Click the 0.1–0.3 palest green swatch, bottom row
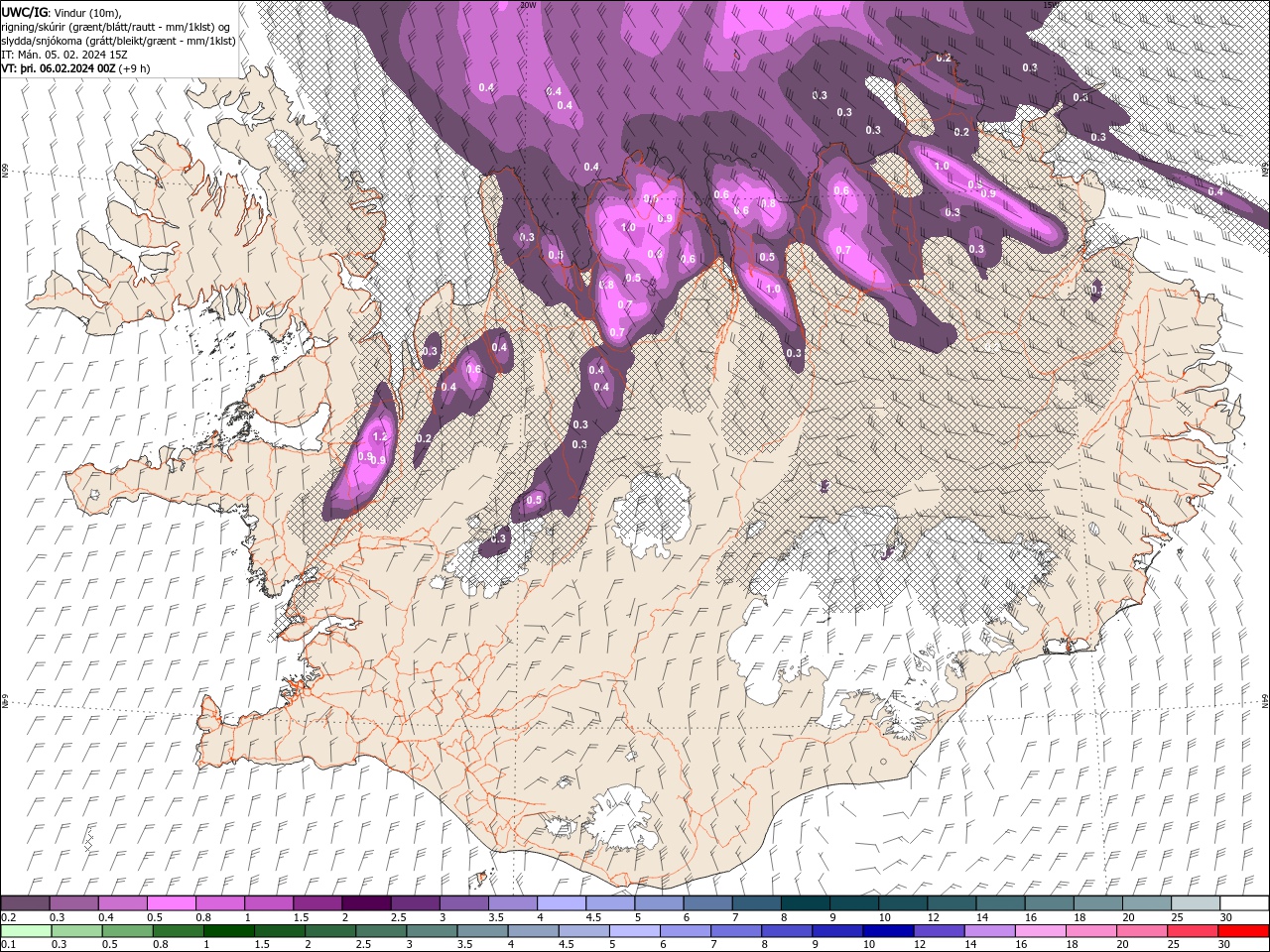 26,931
